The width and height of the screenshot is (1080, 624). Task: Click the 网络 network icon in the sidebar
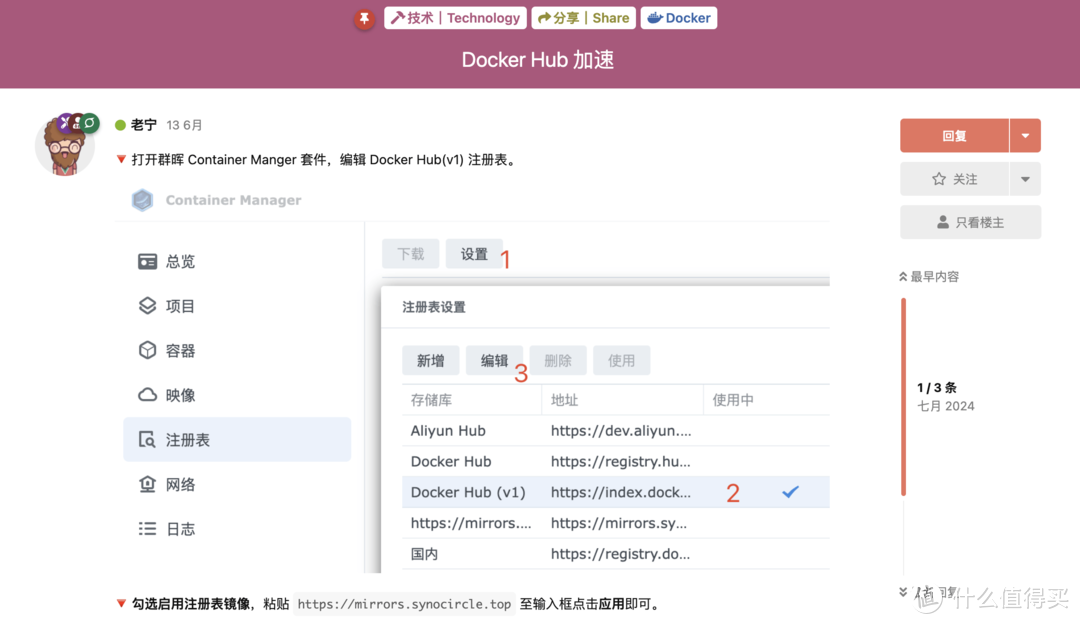tap(148, 484)
